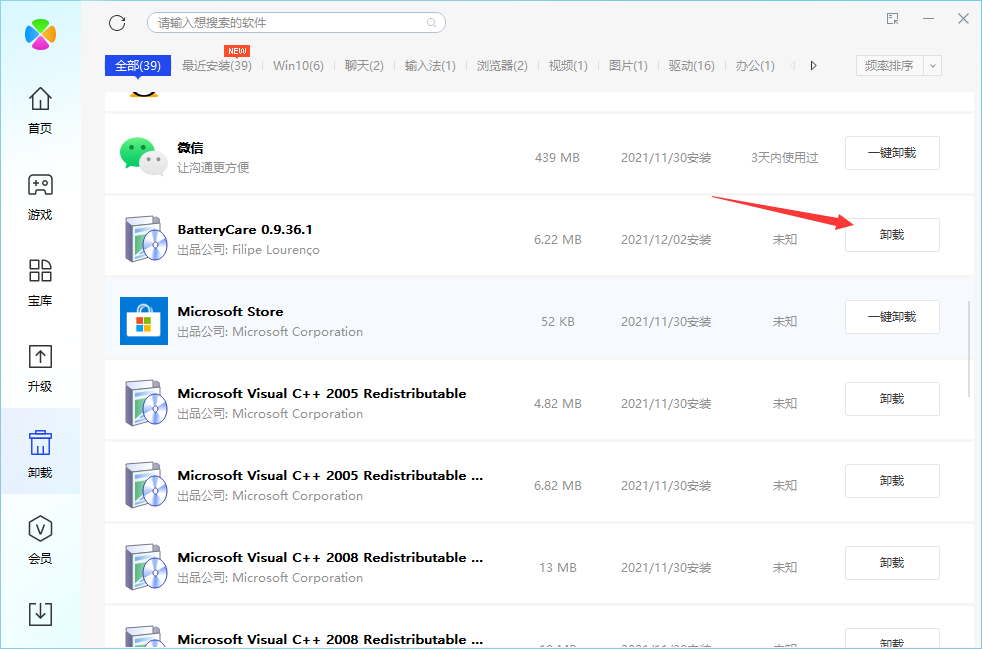The height and width of the screenshot is (649, 982).
Task: Click the mini-mode window icon
Action: click(x=893, y=19)
